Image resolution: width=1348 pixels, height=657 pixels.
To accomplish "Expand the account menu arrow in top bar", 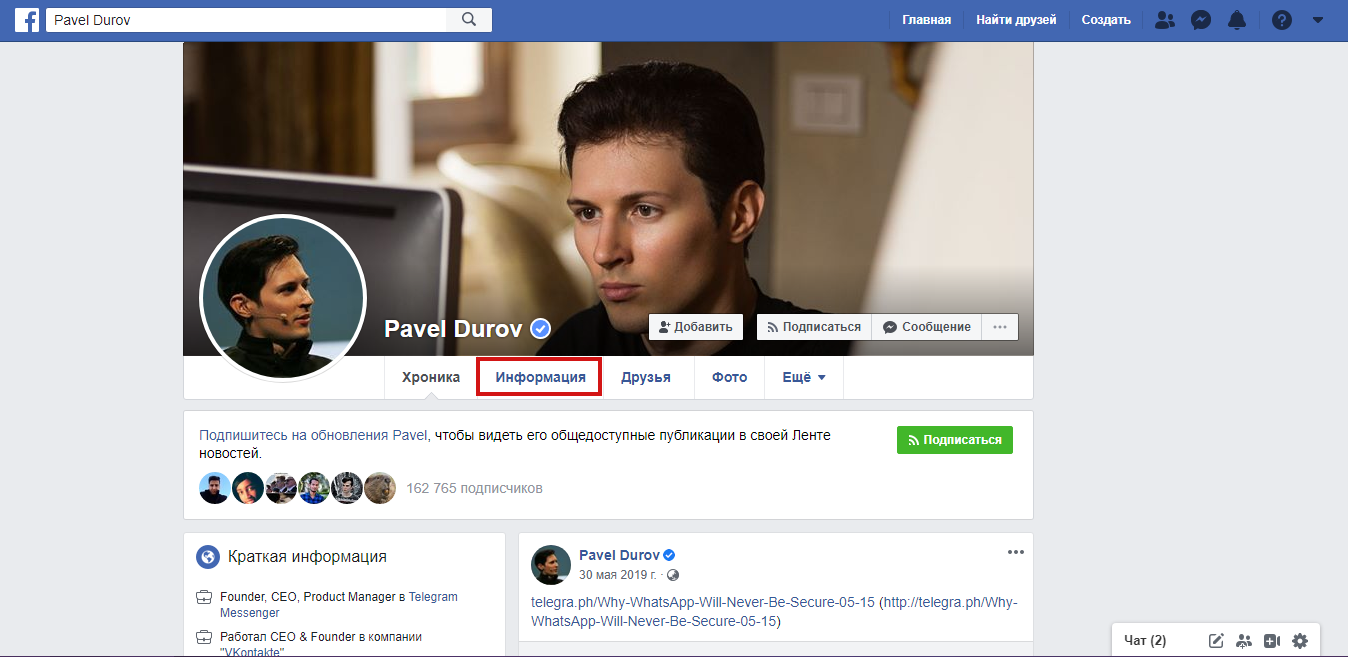I will 1318,20.
